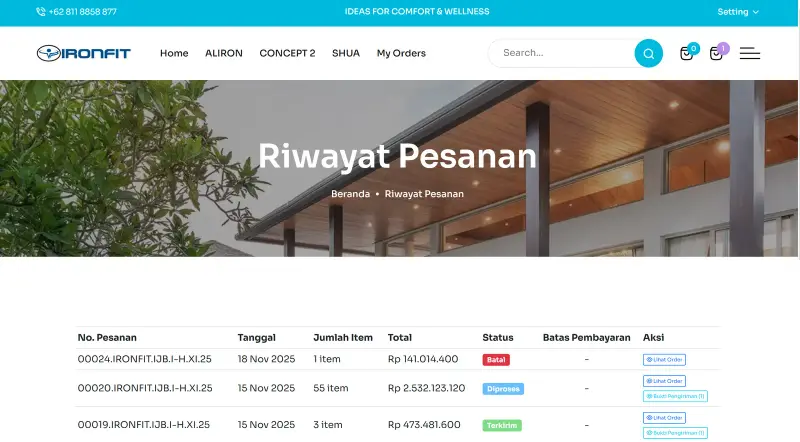The height and width of the screenshot is (442, 800).
Task: Open the hamburger menu icon
Action: pos(749,53)
